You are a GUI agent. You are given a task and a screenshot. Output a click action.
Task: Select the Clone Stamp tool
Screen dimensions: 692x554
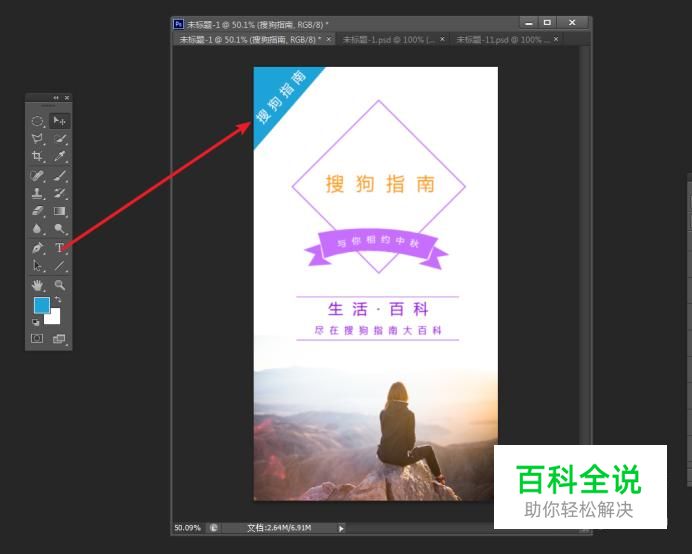(38, 193)
